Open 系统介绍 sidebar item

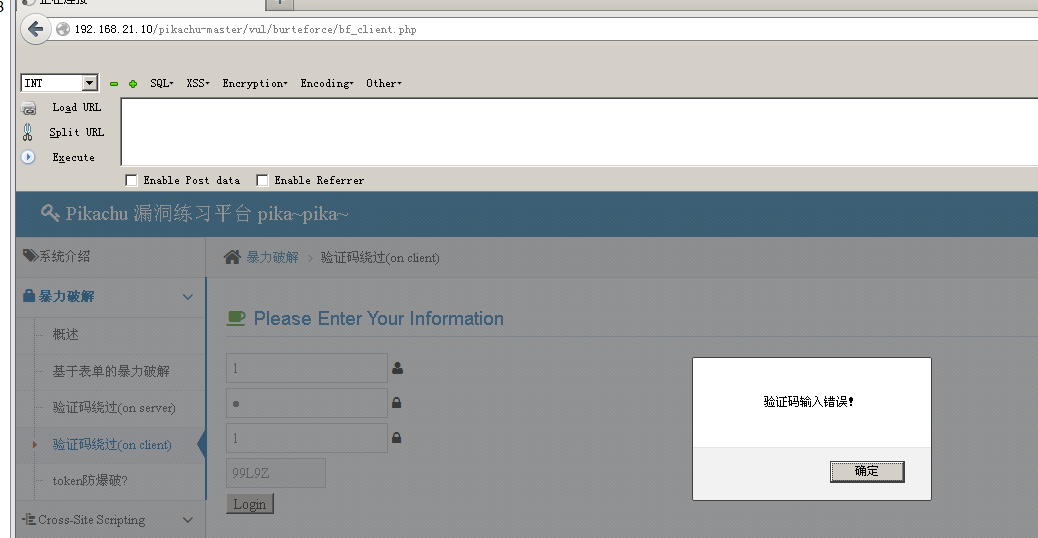pyautogui.click(x=111, y=256)
